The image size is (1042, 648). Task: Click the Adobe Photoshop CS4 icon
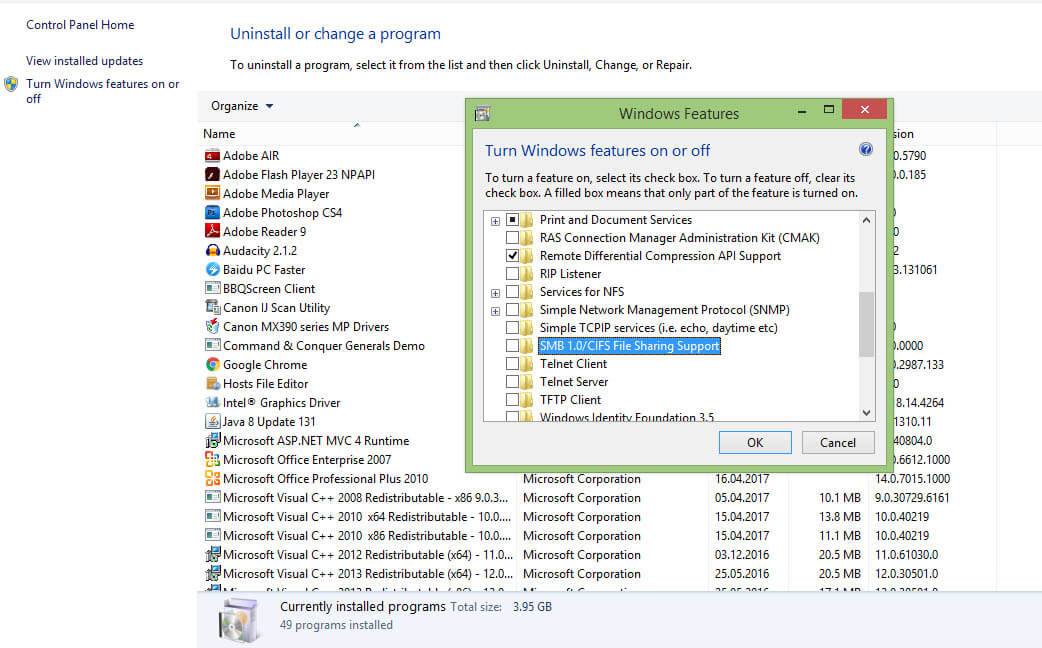(x=212, y=213)
